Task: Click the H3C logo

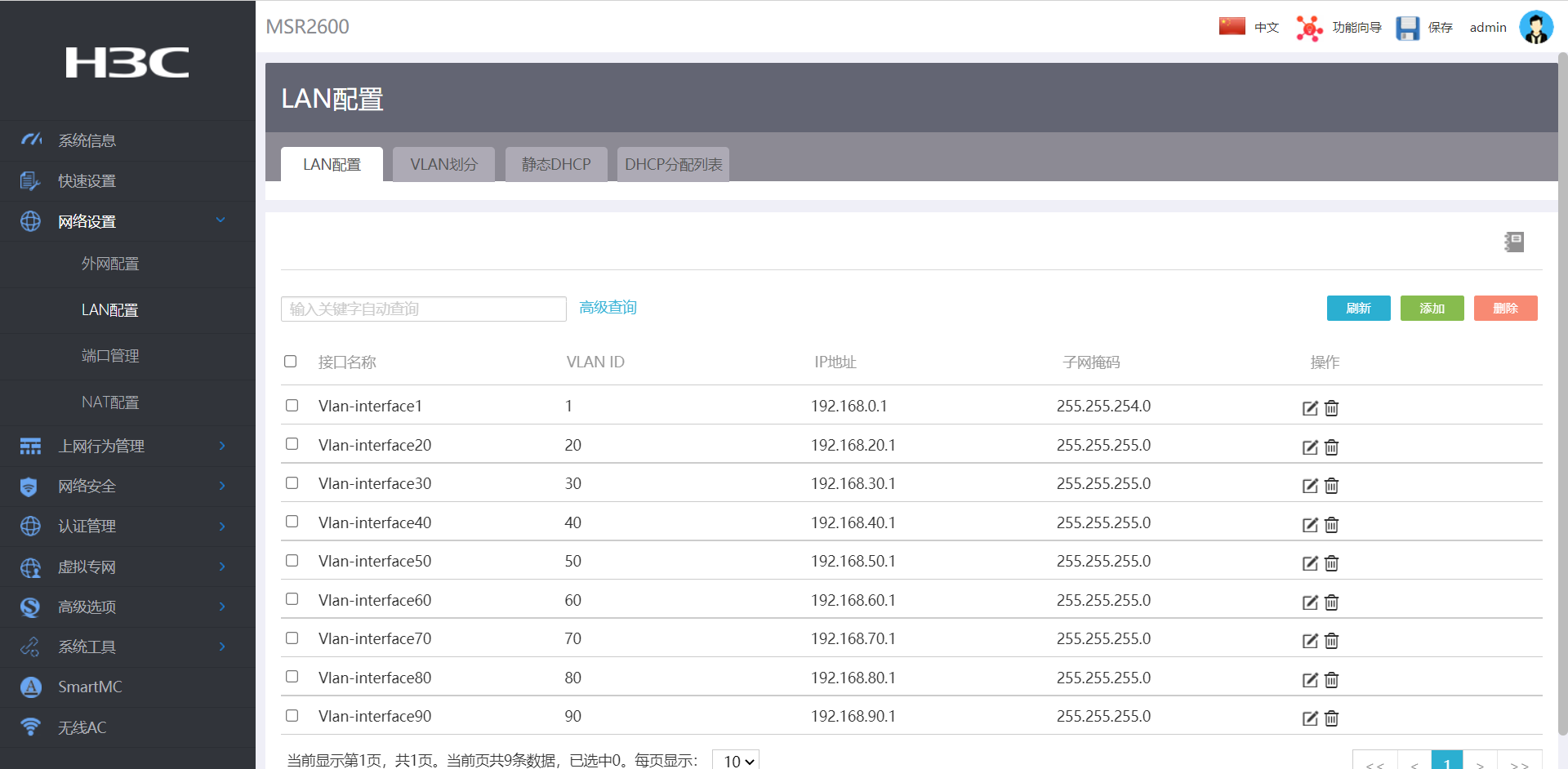Action: tap(127, 62)
